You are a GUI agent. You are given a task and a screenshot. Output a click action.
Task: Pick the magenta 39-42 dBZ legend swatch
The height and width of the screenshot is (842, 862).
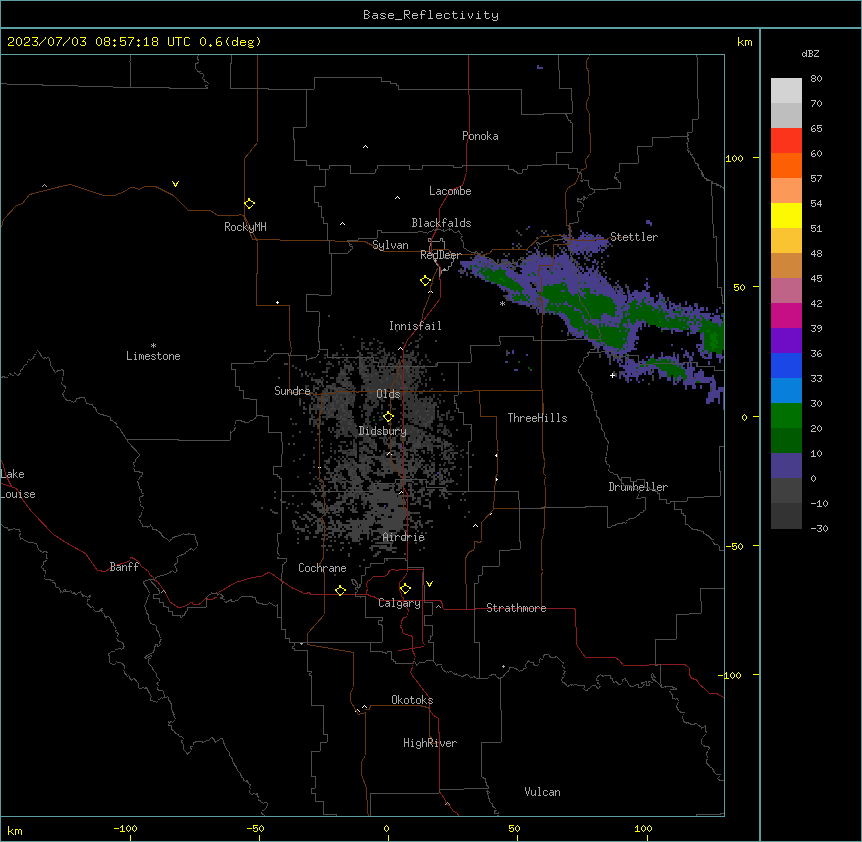[786, 315]
